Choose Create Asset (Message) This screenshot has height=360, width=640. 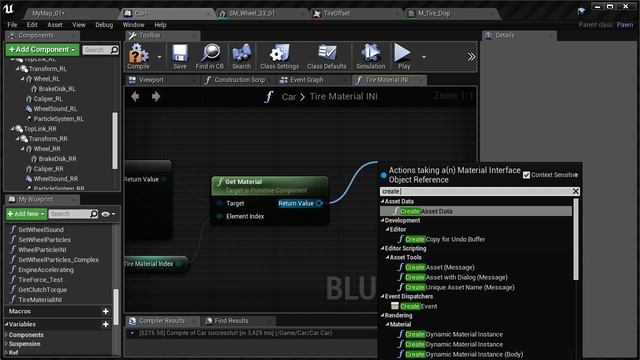436,267
